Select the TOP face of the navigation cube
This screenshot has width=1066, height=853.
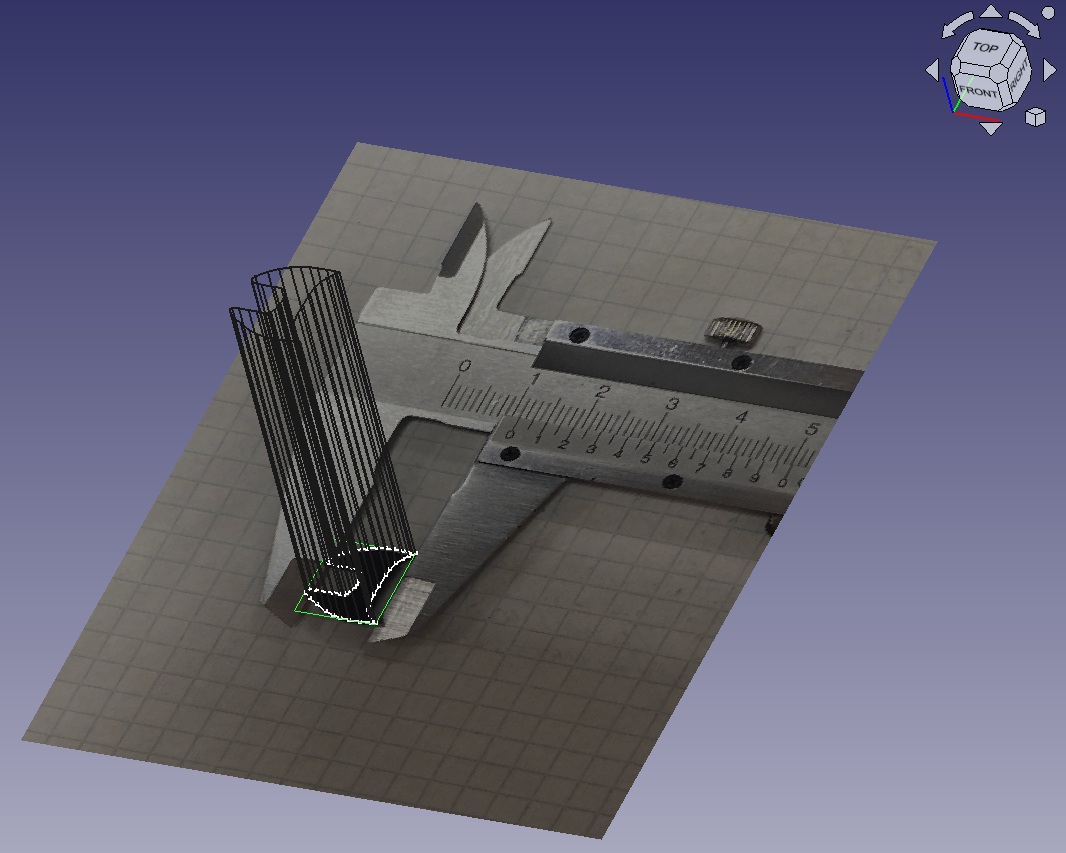986,48
